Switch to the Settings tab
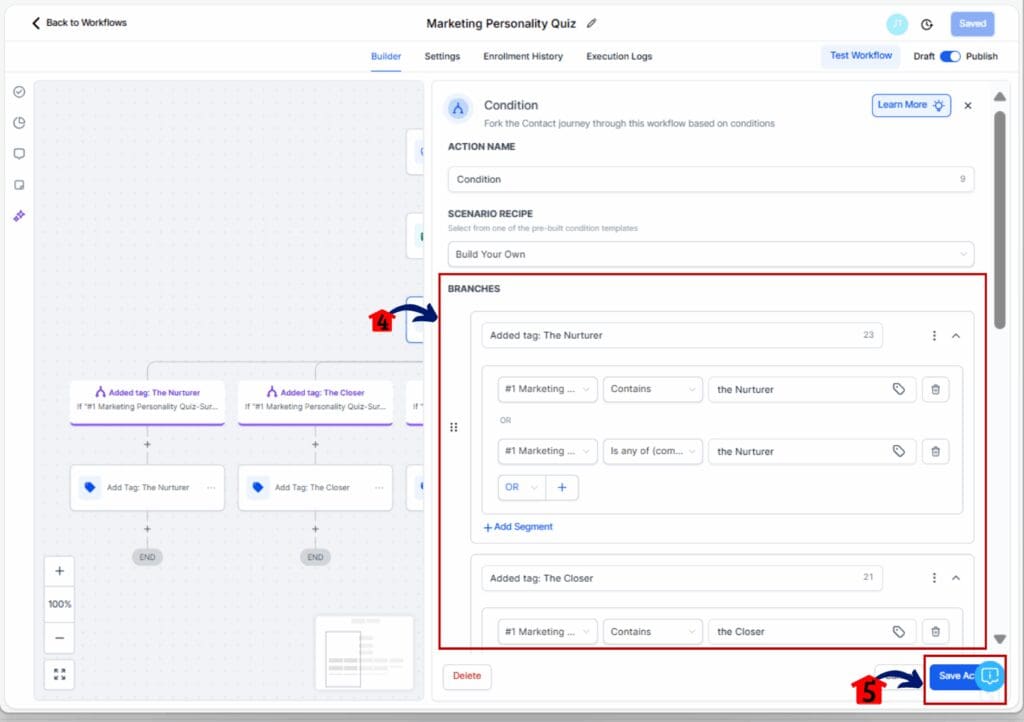 442,56
